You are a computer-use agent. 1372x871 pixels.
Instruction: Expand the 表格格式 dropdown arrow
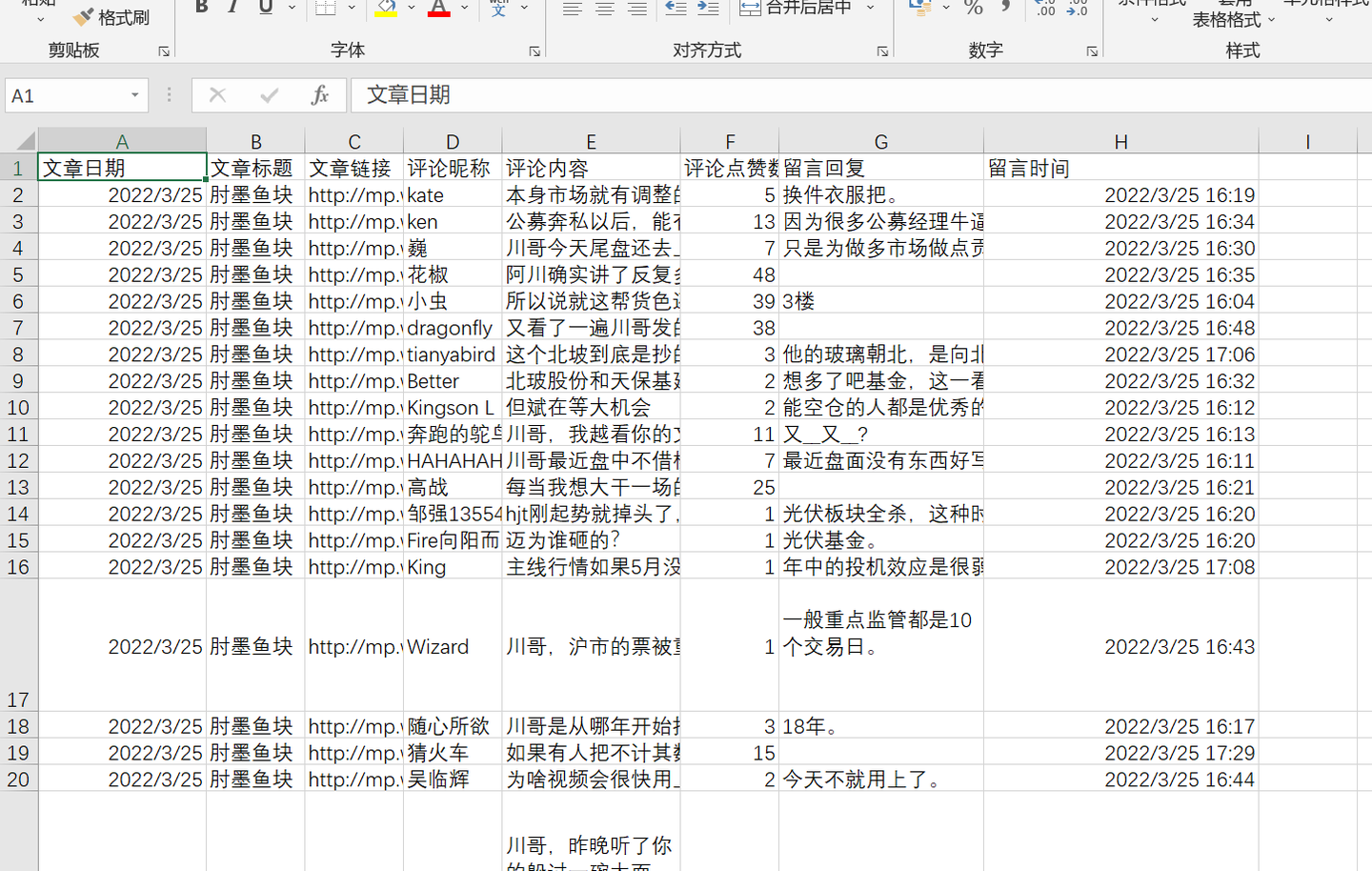(x=1271, y=19)
